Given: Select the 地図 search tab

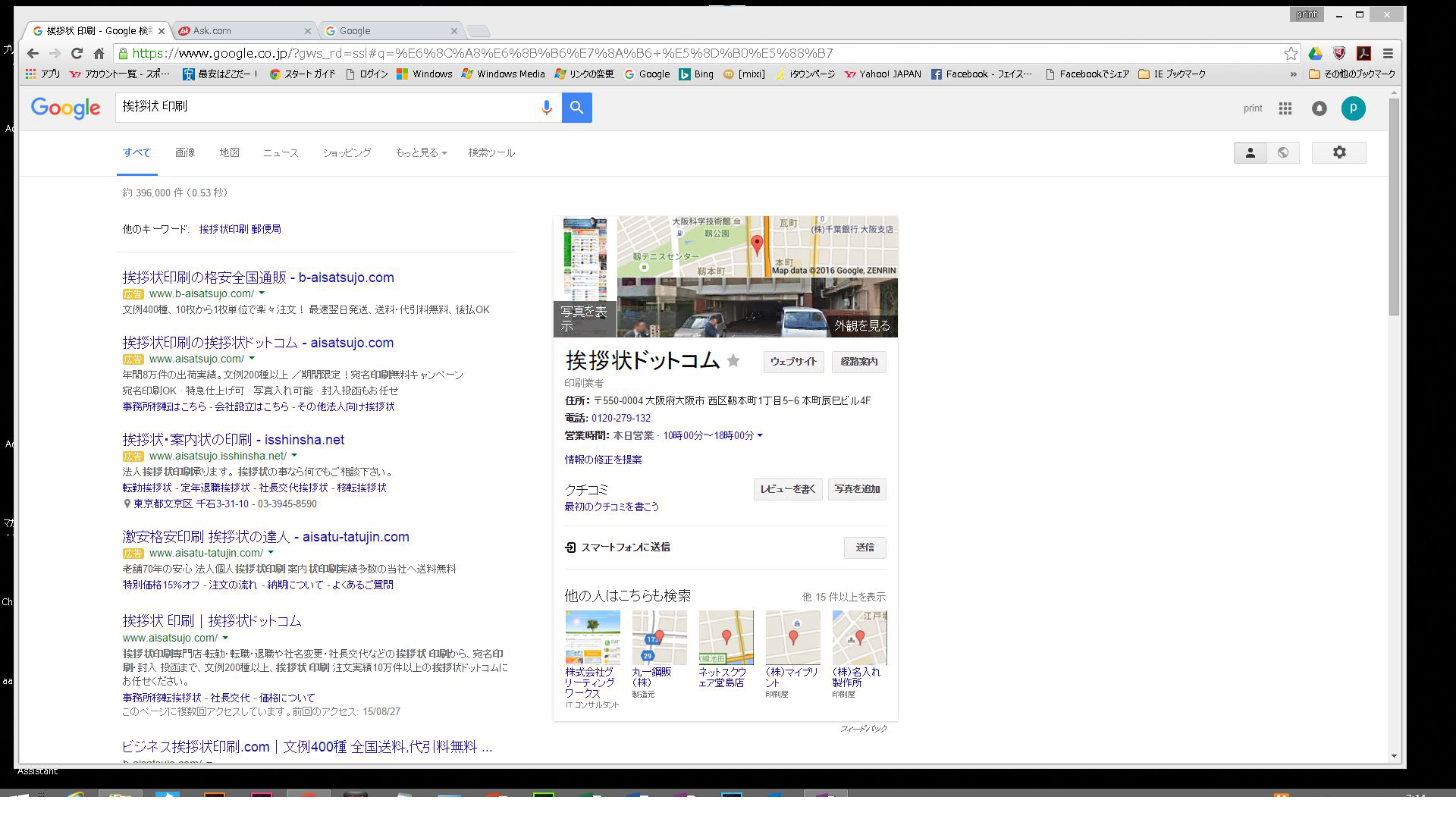Looking at the screenshot, I should pos(229,152).
